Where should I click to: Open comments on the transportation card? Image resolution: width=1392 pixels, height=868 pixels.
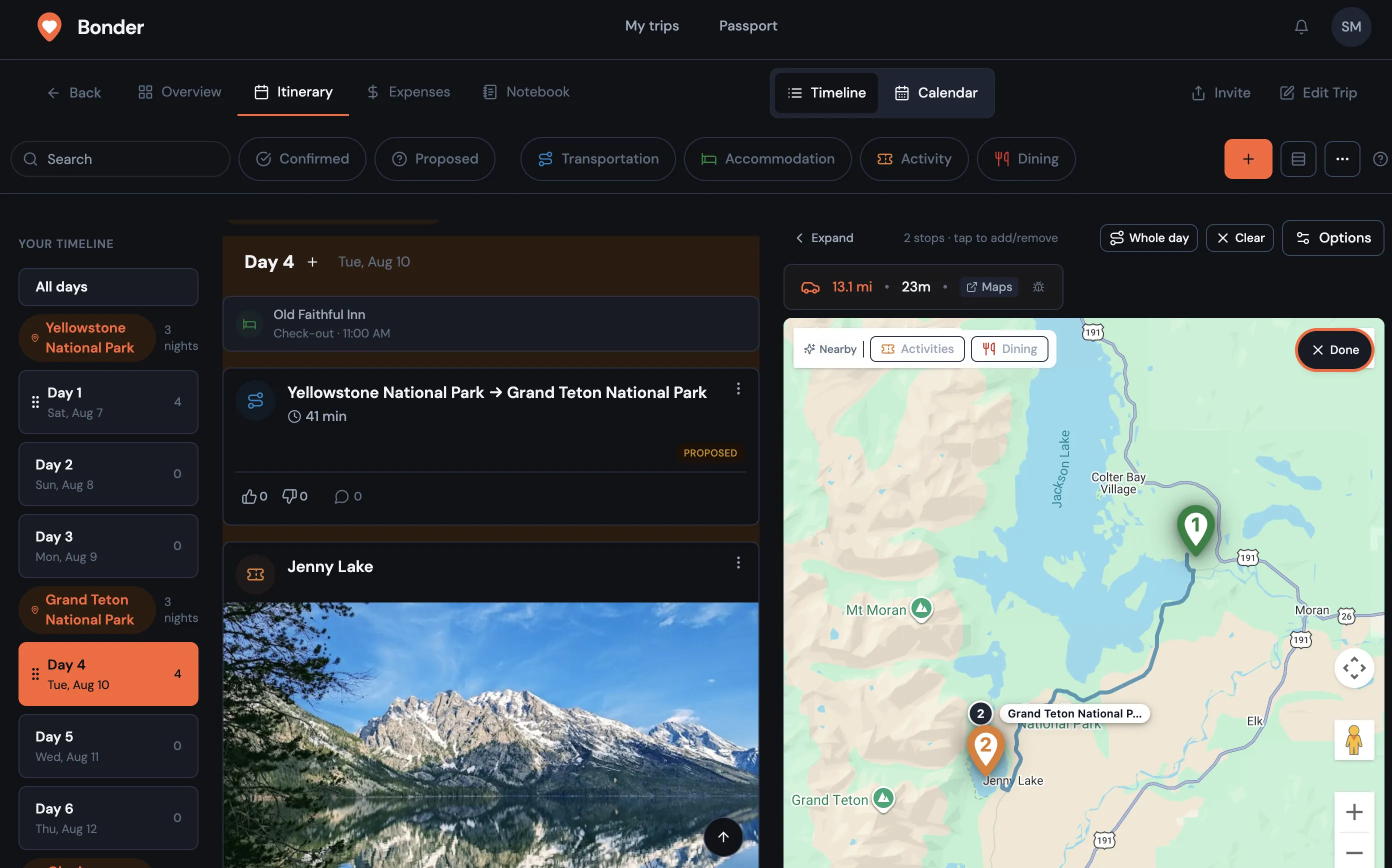click(348, 496)
